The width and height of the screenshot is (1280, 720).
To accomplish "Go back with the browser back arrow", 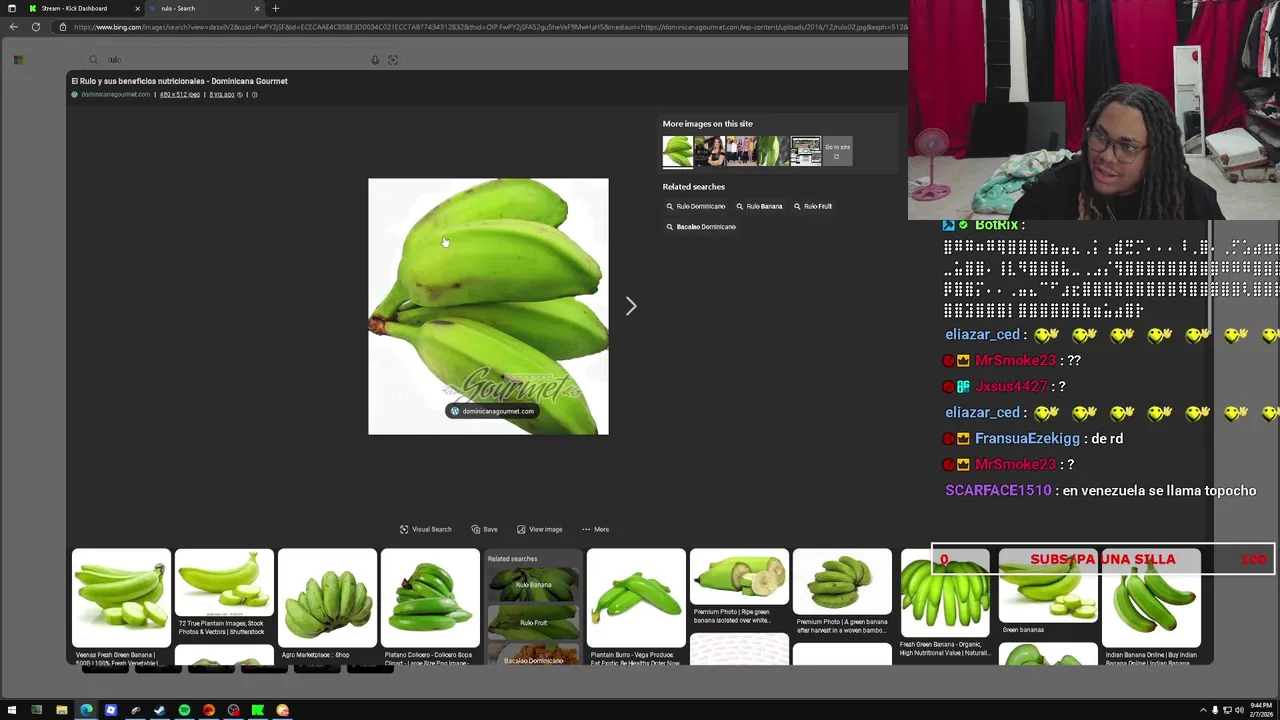I will pyautogui.click(x=13, y=27).
